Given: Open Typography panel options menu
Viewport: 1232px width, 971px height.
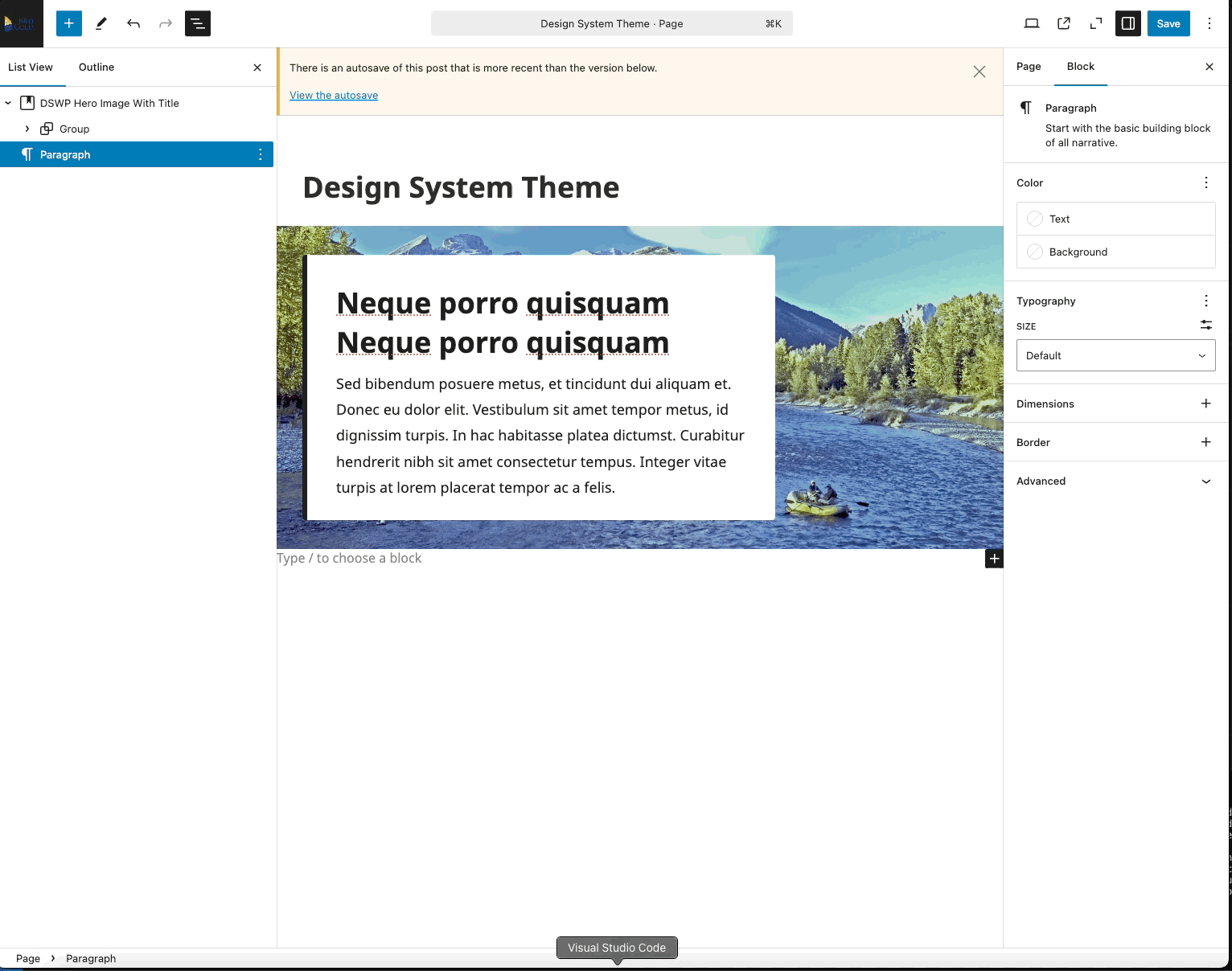Looking at the screenshot, I should tap(1206, 301).
